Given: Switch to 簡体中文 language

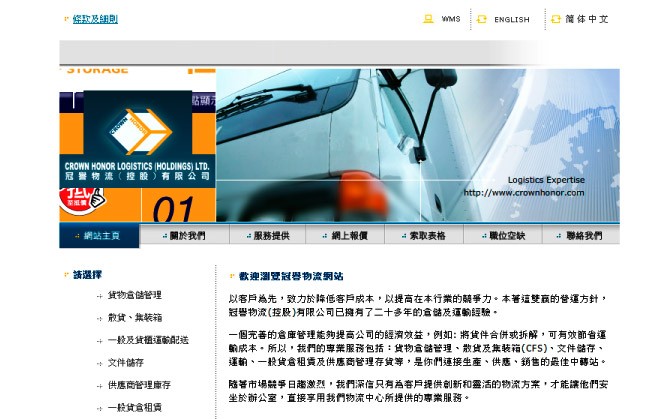Looking at the screenshot, I should click(586, 19).
